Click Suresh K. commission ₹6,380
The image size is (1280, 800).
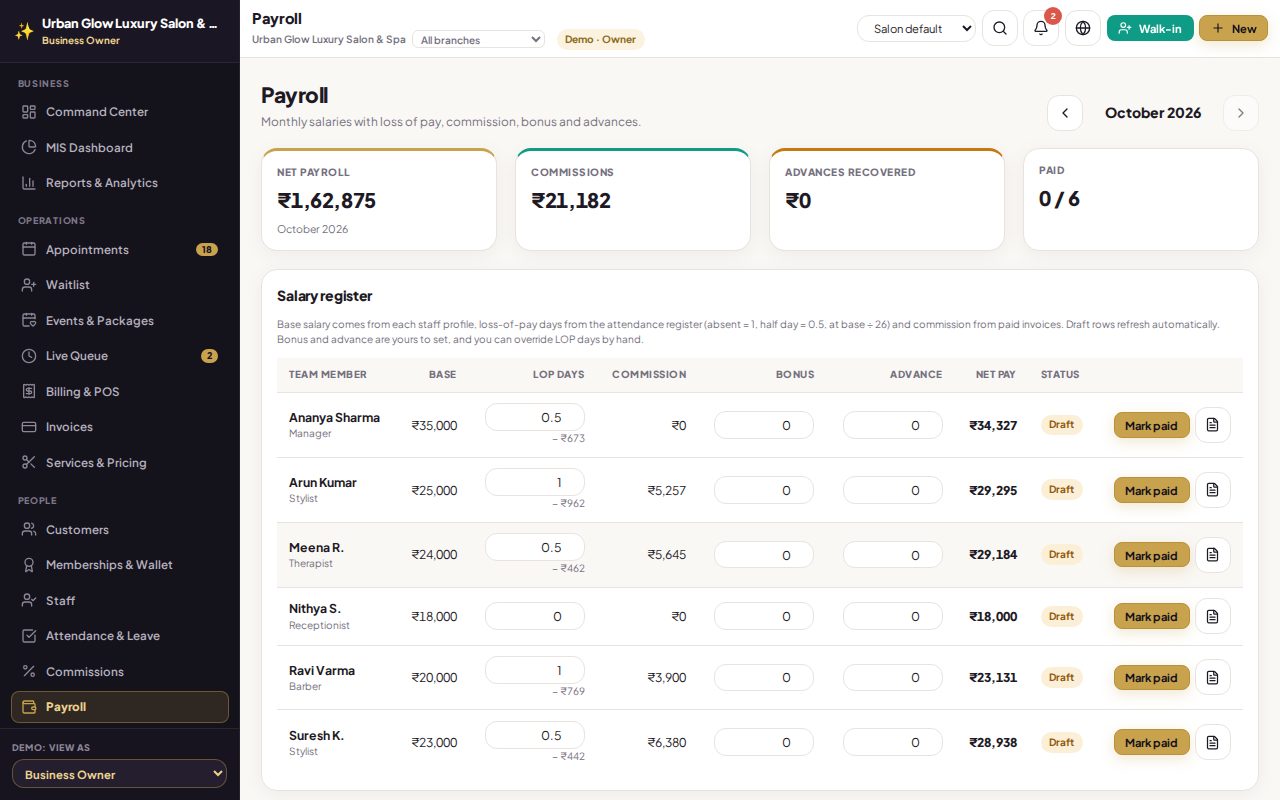(x=667, y=742)
